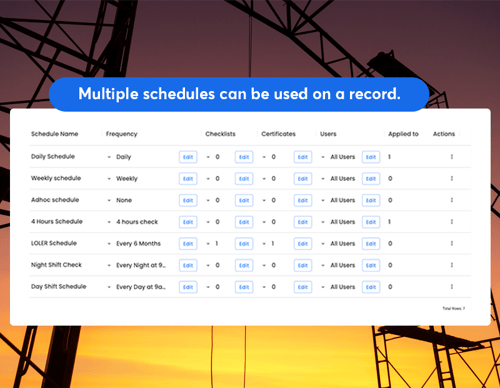Sort by Frequency column header
The width and height of the screenshot is (500, 388).
click(122, 134)
